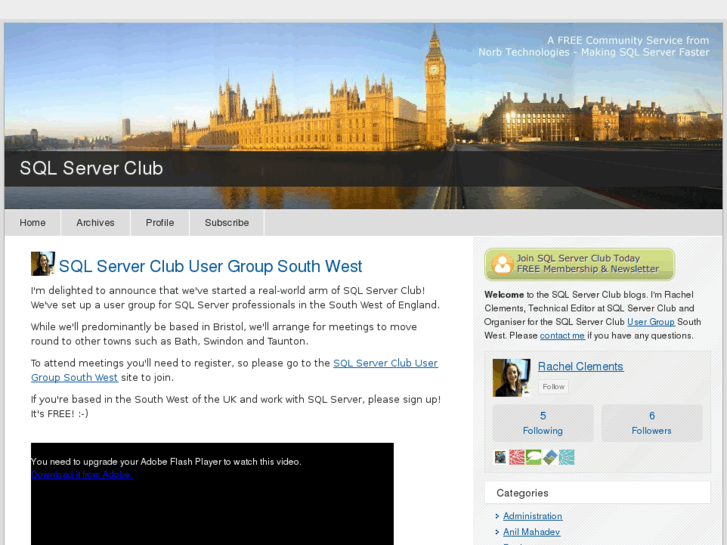This screenshot has width=727, height=545.
Task: Open the SQL Server Club header title
Action: click(x=91, y=168)
